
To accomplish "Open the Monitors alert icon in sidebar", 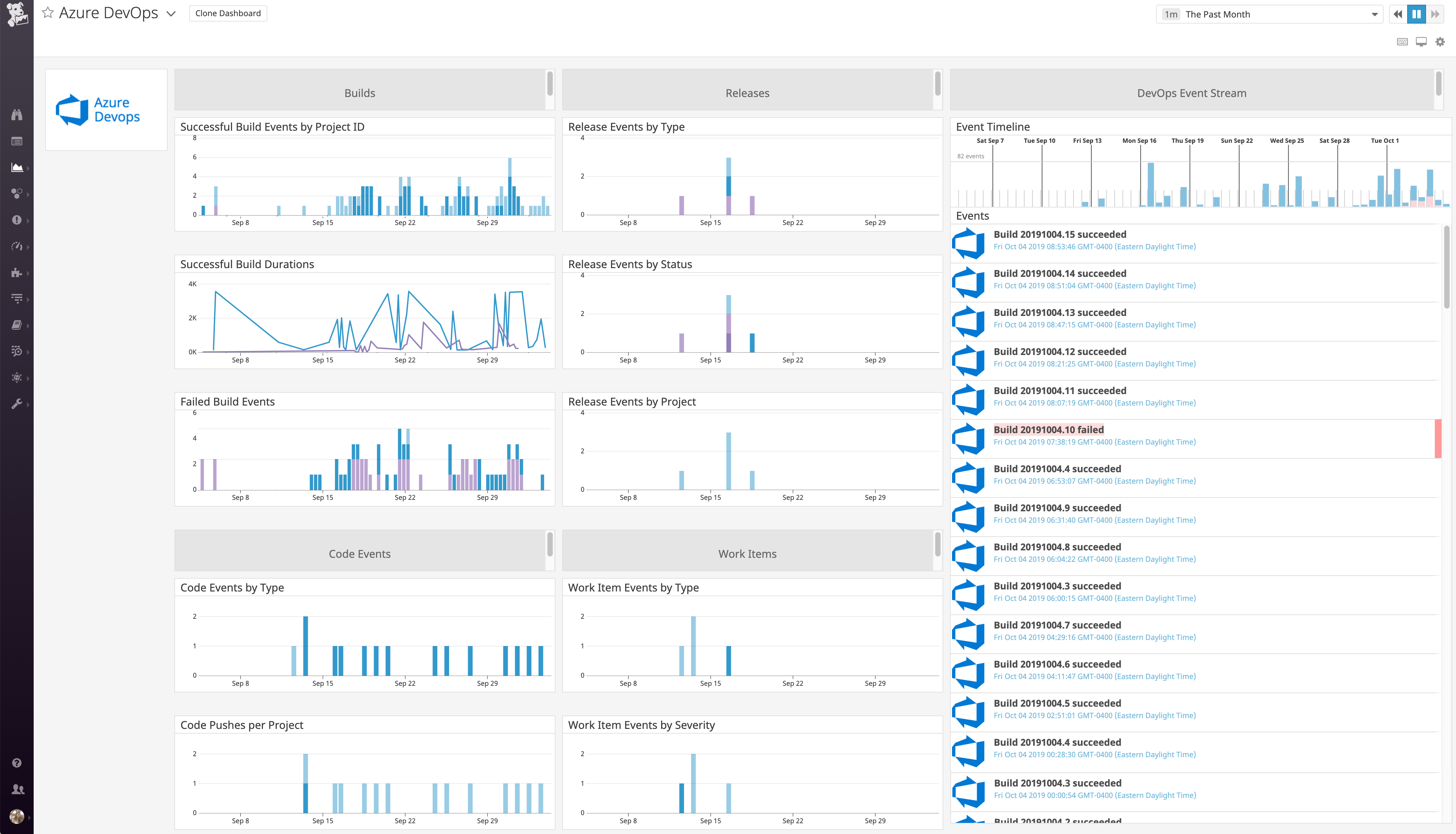I will tap(17, 221).
